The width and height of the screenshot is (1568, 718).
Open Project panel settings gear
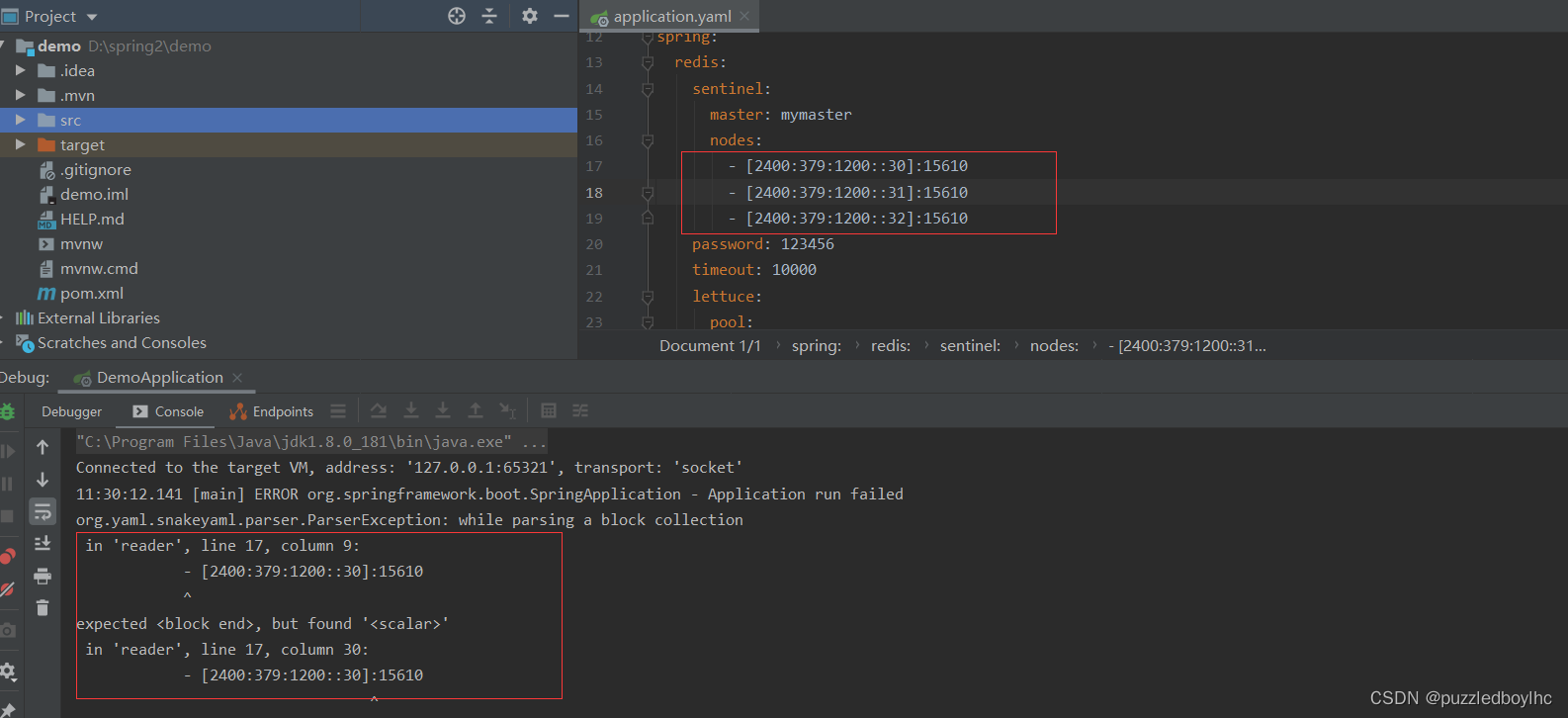(x=530, y=16)
